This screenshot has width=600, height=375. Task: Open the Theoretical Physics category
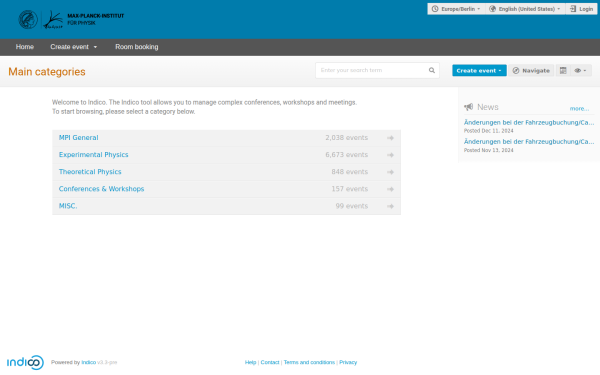pos(90,172)
